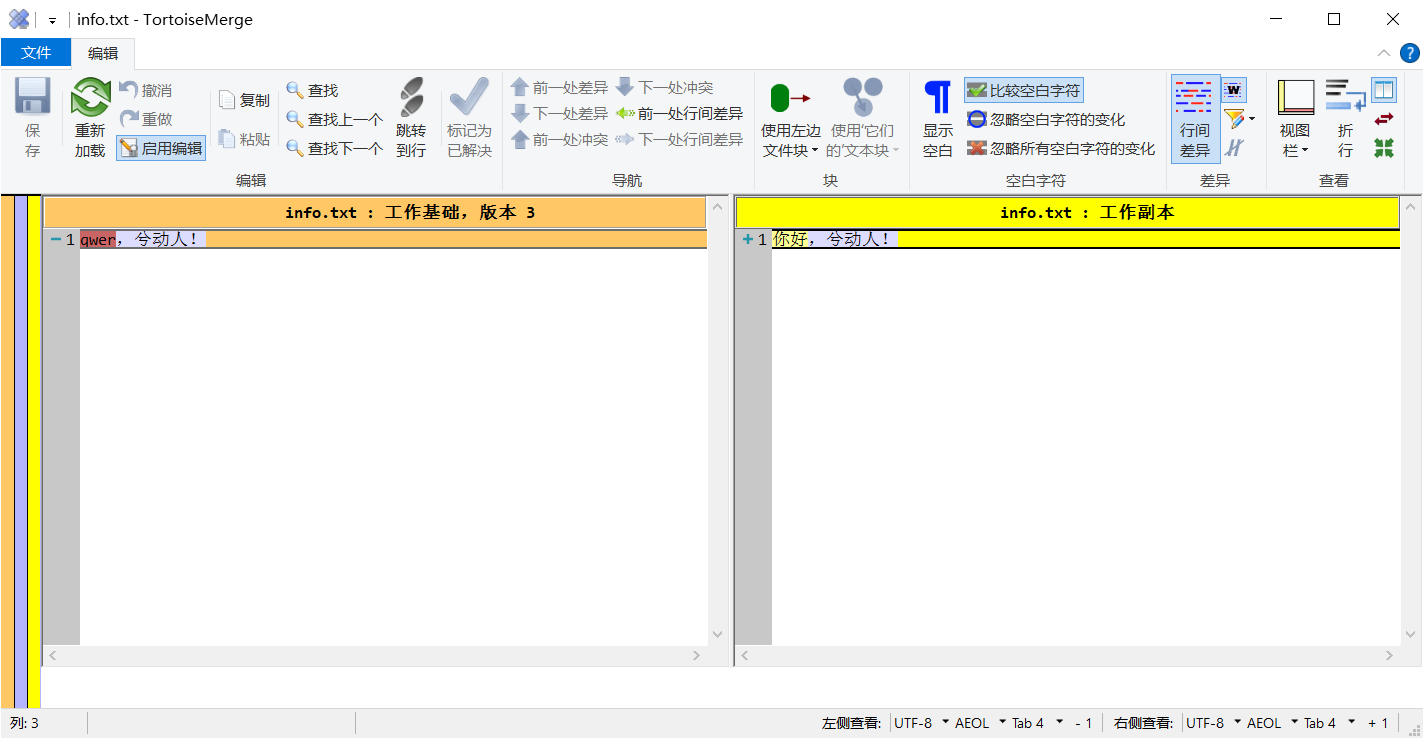1424x739 pixels.
Task: Use the left file block
Action: point(790,118)
